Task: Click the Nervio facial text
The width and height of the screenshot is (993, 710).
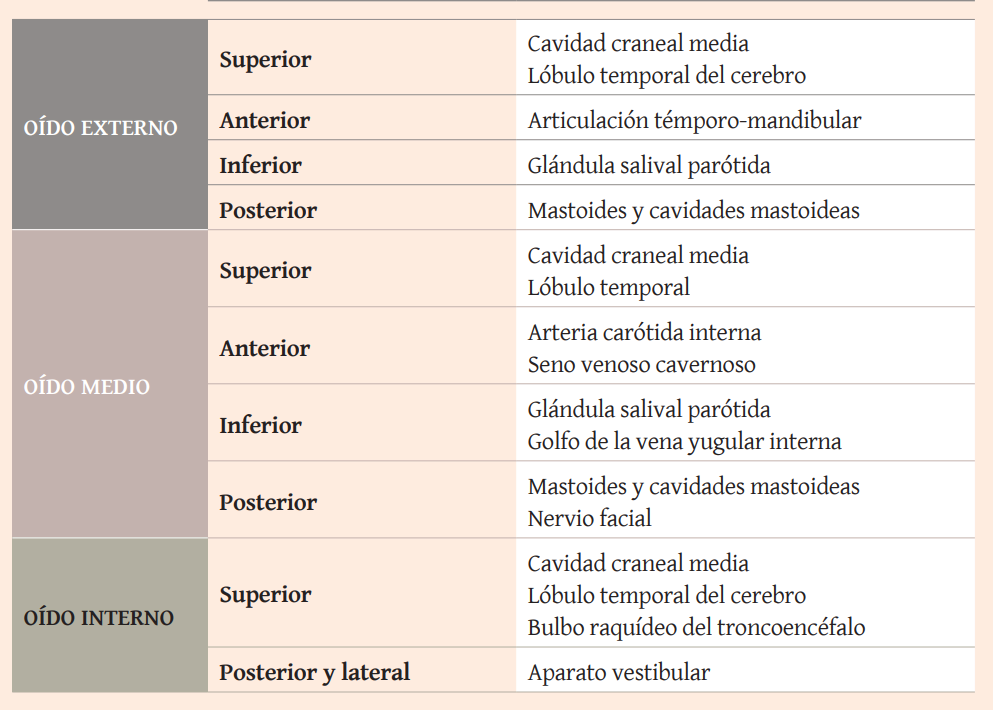Action: (x=589, y=518)
